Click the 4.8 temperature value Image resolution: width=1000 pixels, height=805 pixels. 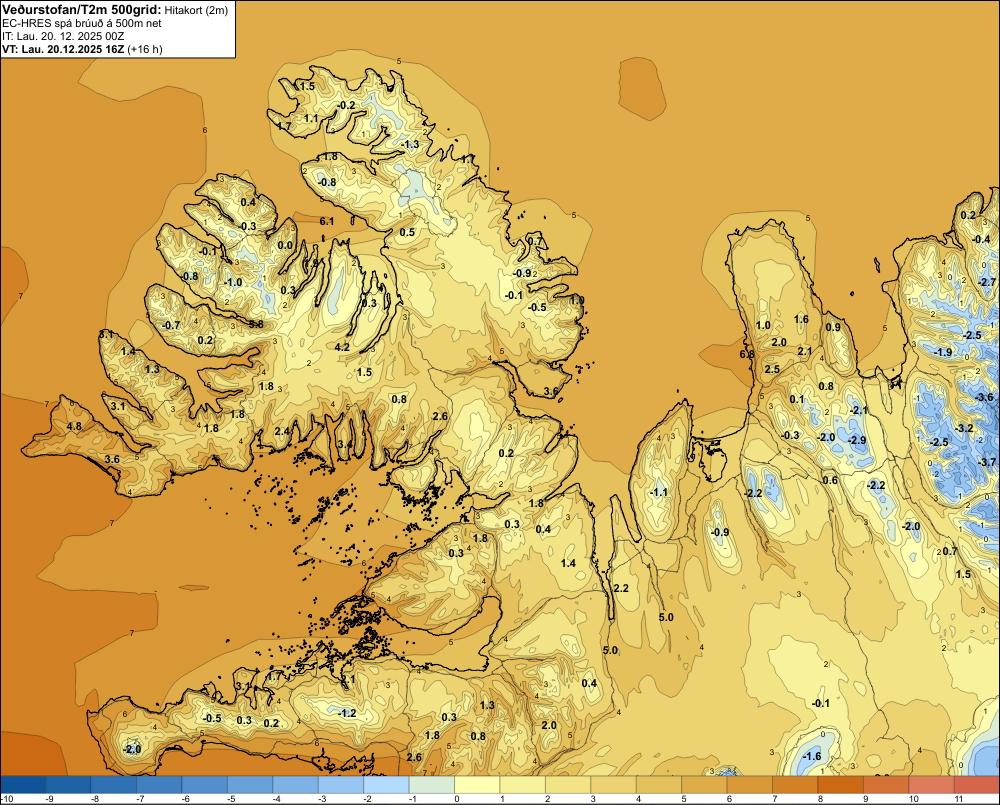74,427
